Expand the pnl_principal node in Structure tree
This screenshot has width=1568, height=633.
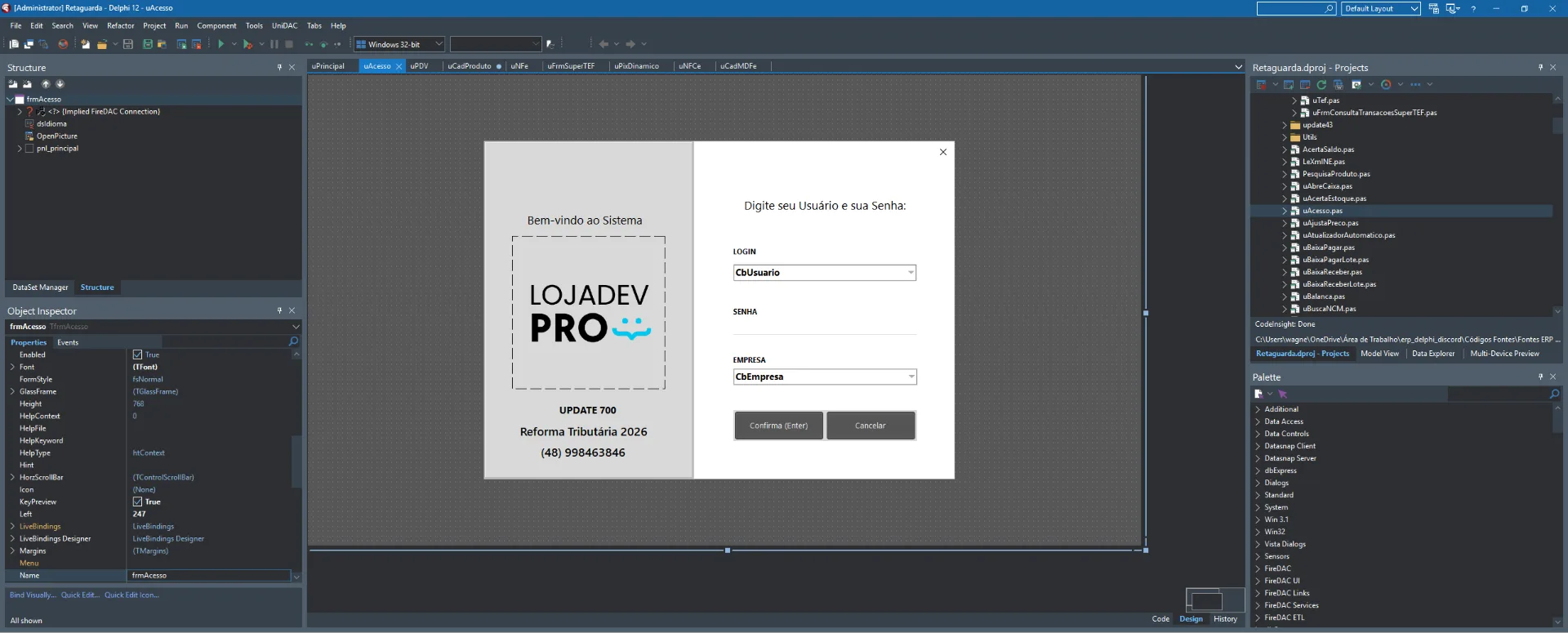click(20, 149)
